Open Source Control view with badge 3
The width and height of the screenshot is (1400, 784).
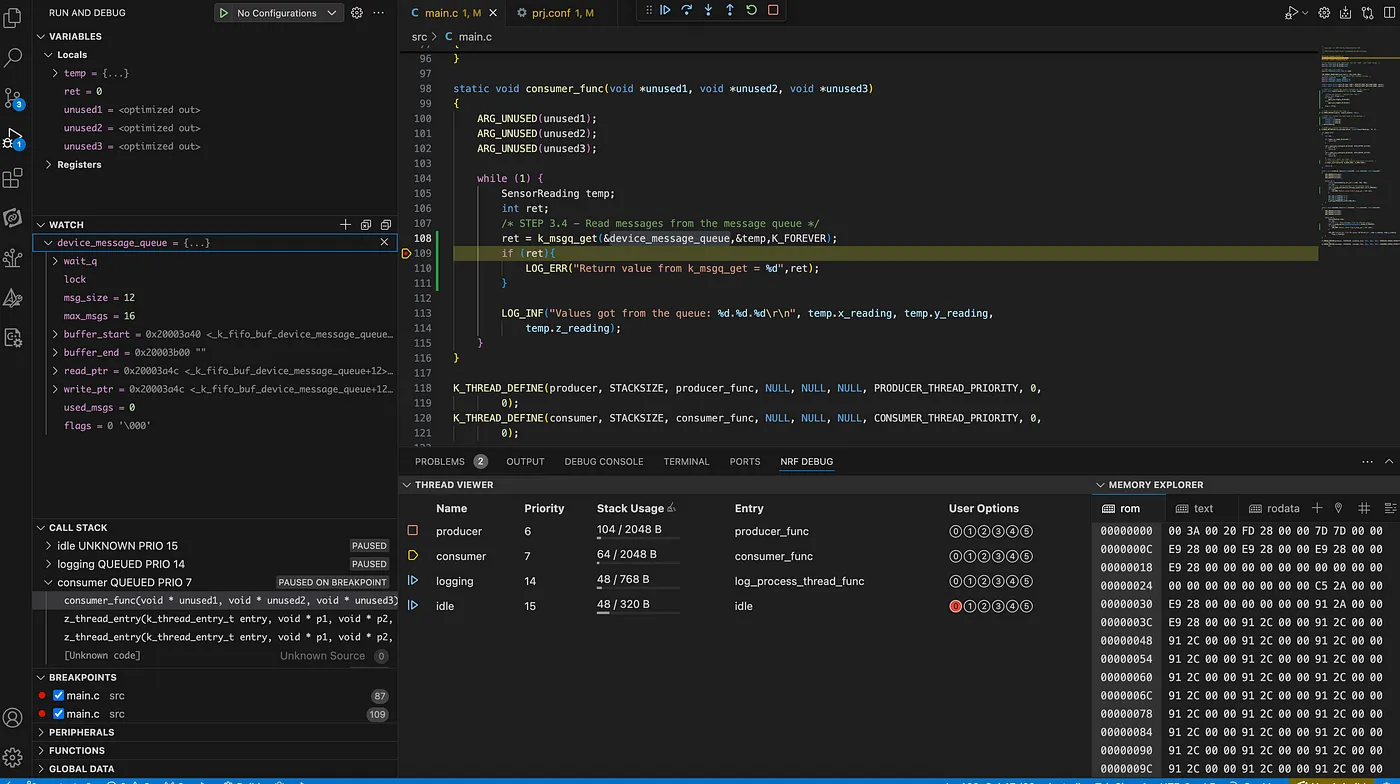pos(13,98)
